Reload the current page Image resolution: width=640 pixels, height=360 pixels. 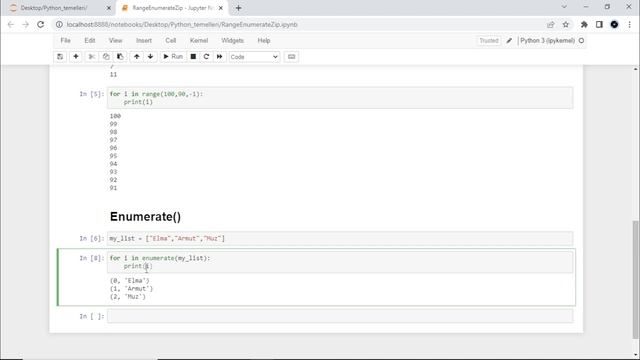(x=40, y=24)
